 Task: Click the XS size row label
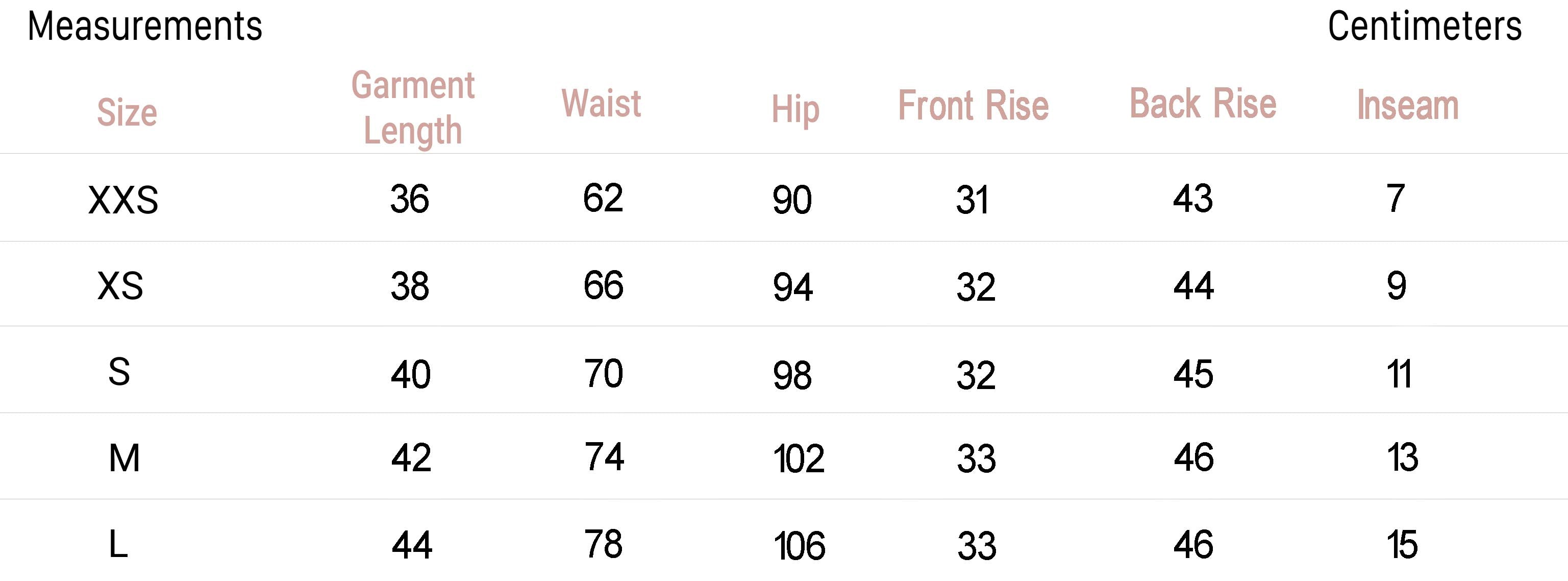coord(120,285)
